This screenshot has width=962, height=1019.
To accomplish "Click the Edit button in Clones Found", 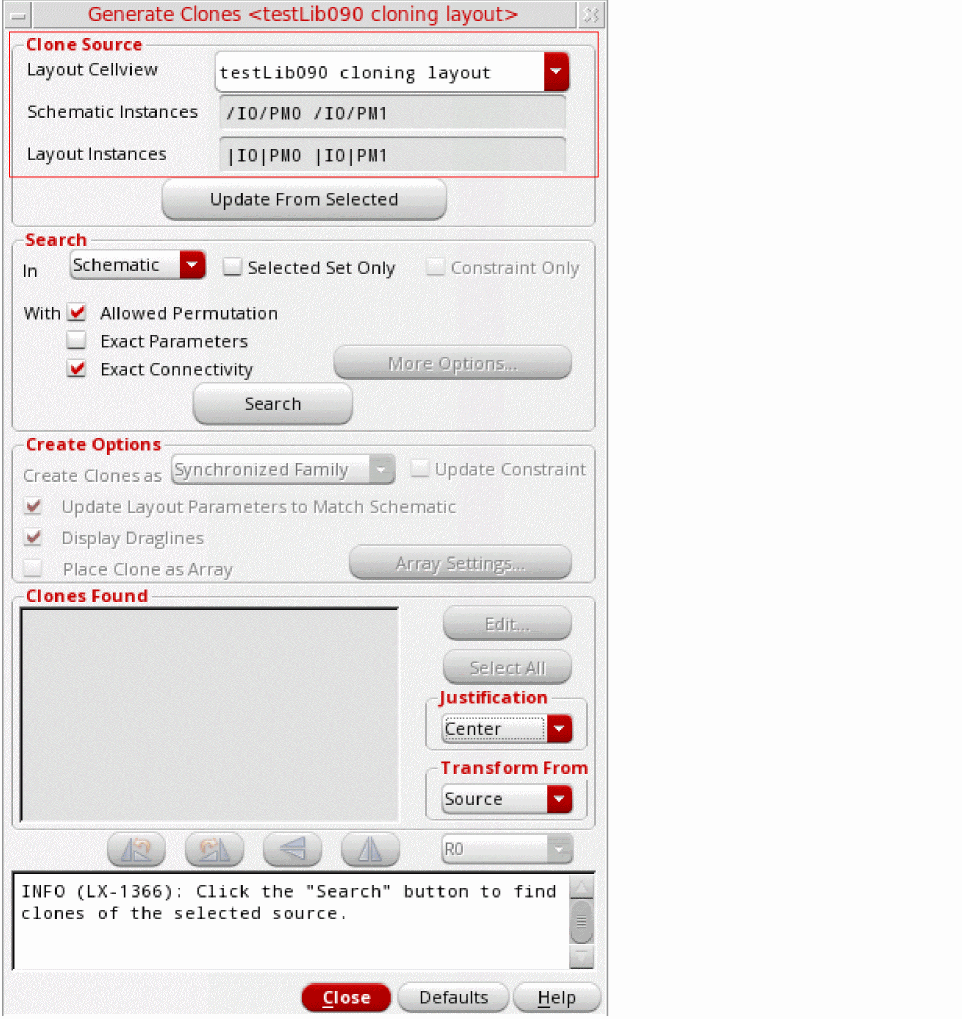I will point(507,624).
